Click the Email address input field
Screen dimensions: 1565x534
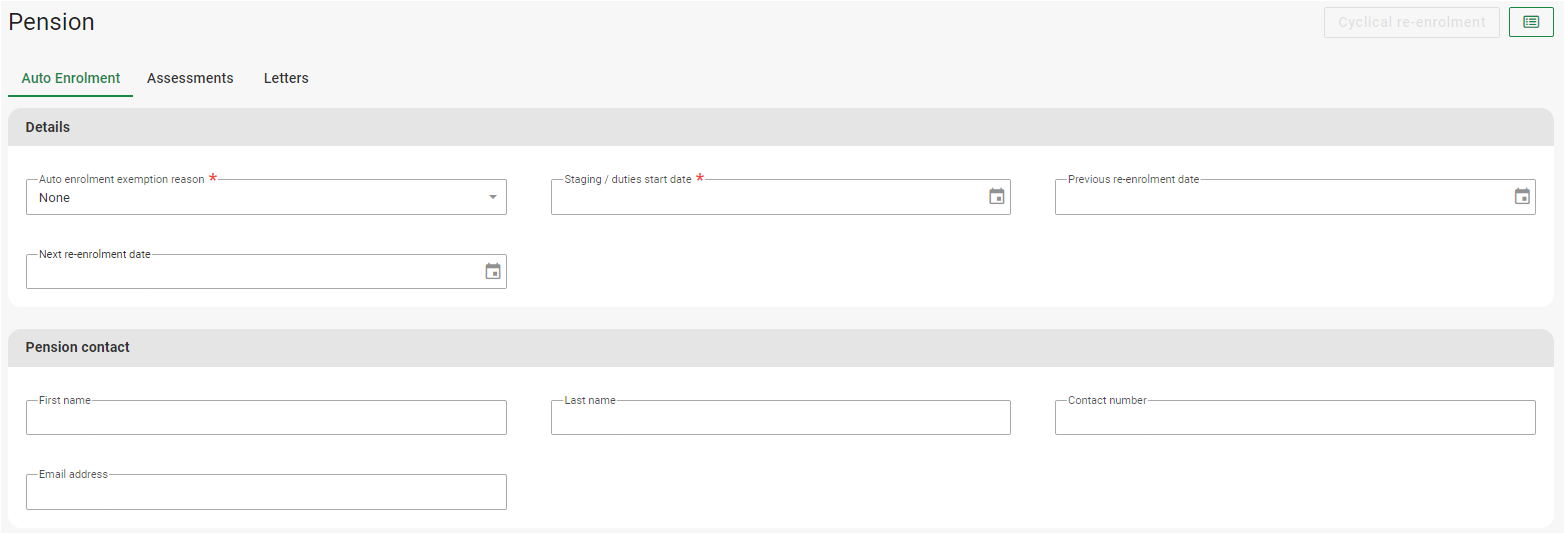coord(266,492)
